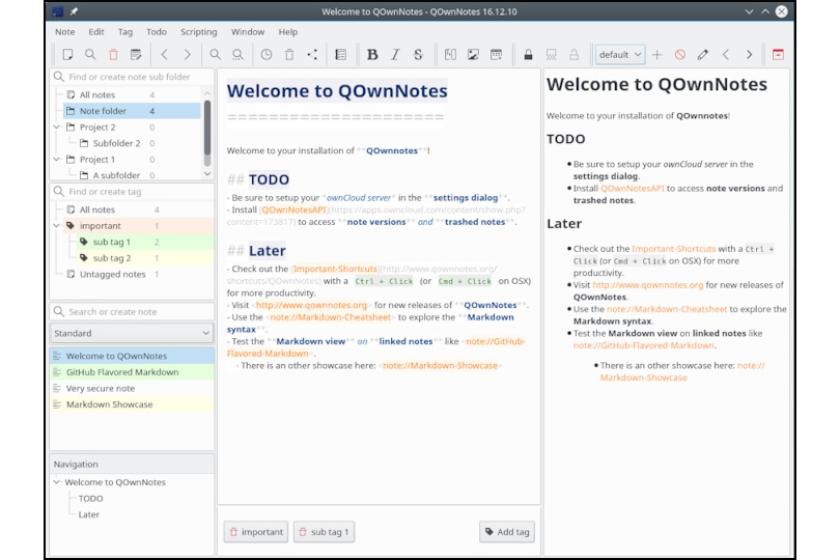Click the find note magnifier icon
The image size is (840, 560).
(90, 54)
